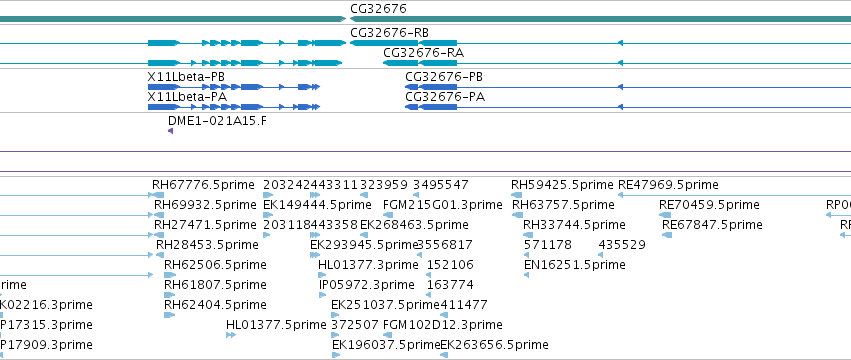
Task: Select the HL01377.3prime label
Action: click(369, 265)
